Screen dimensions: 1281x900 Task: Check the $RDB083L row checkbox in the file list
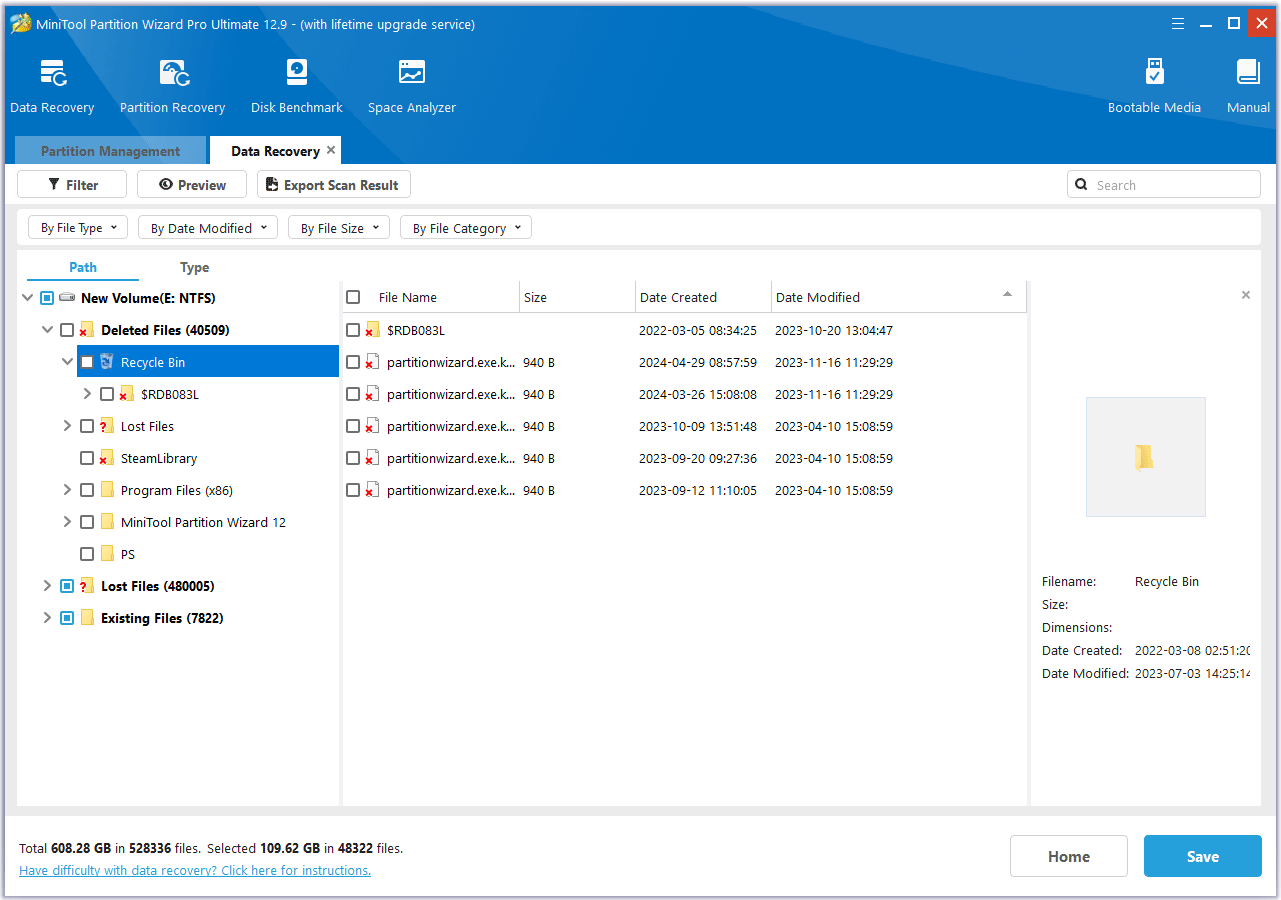[353, 330]
